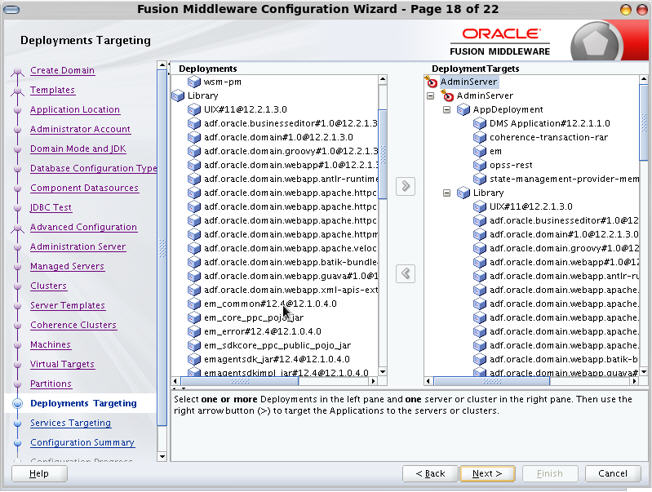
Task: Click icon of em_common#12.4@12.1.0.4.0 library
Action: [194, 304]
